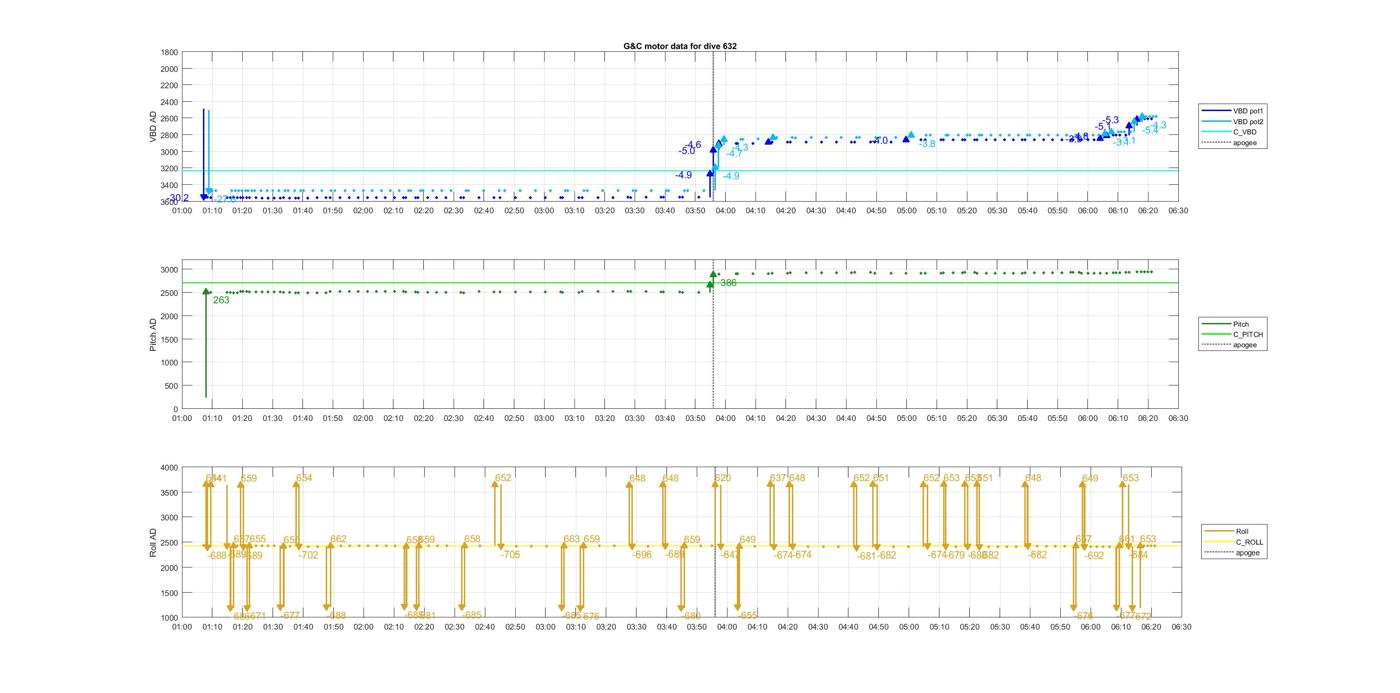
Task: Click the '1800' tick on VBD axis
Action: click(x=170, y=52)
